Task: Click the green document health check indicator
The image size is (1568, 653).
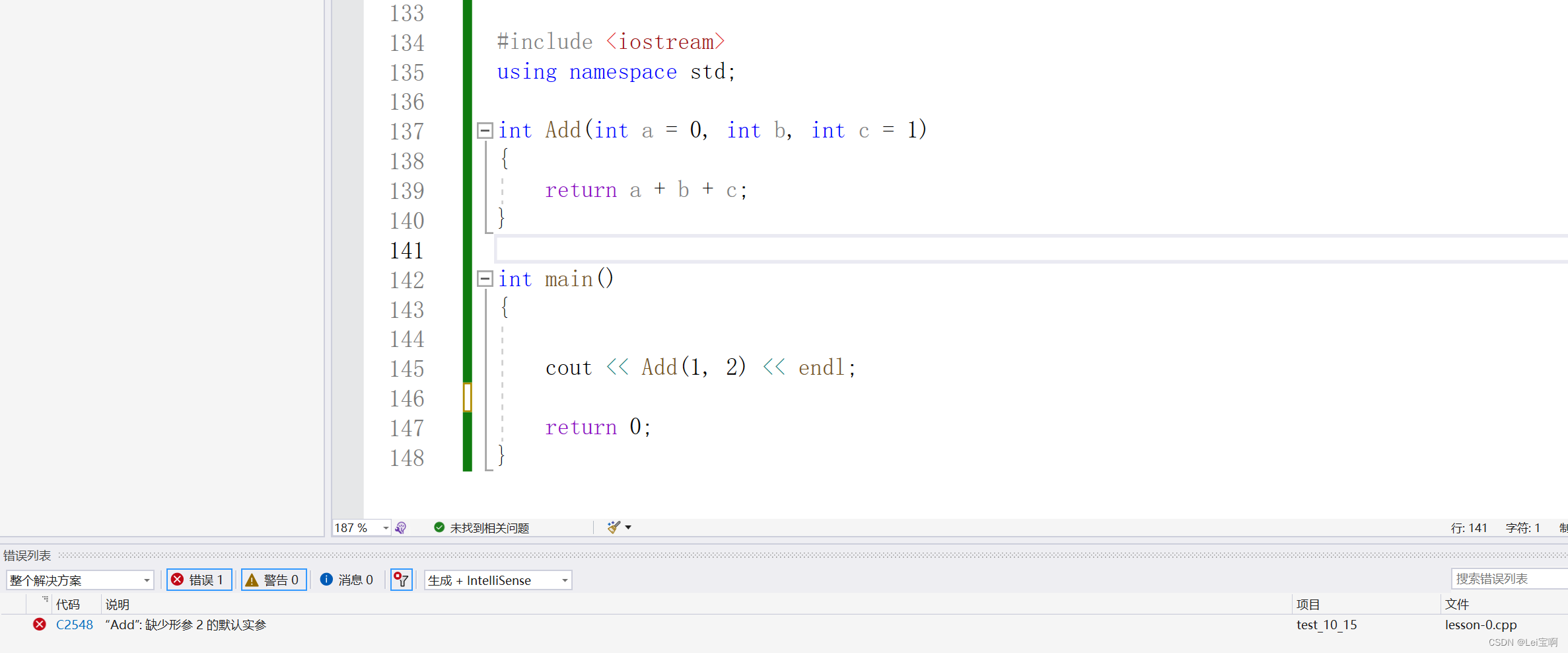Action: pos(439,527)
